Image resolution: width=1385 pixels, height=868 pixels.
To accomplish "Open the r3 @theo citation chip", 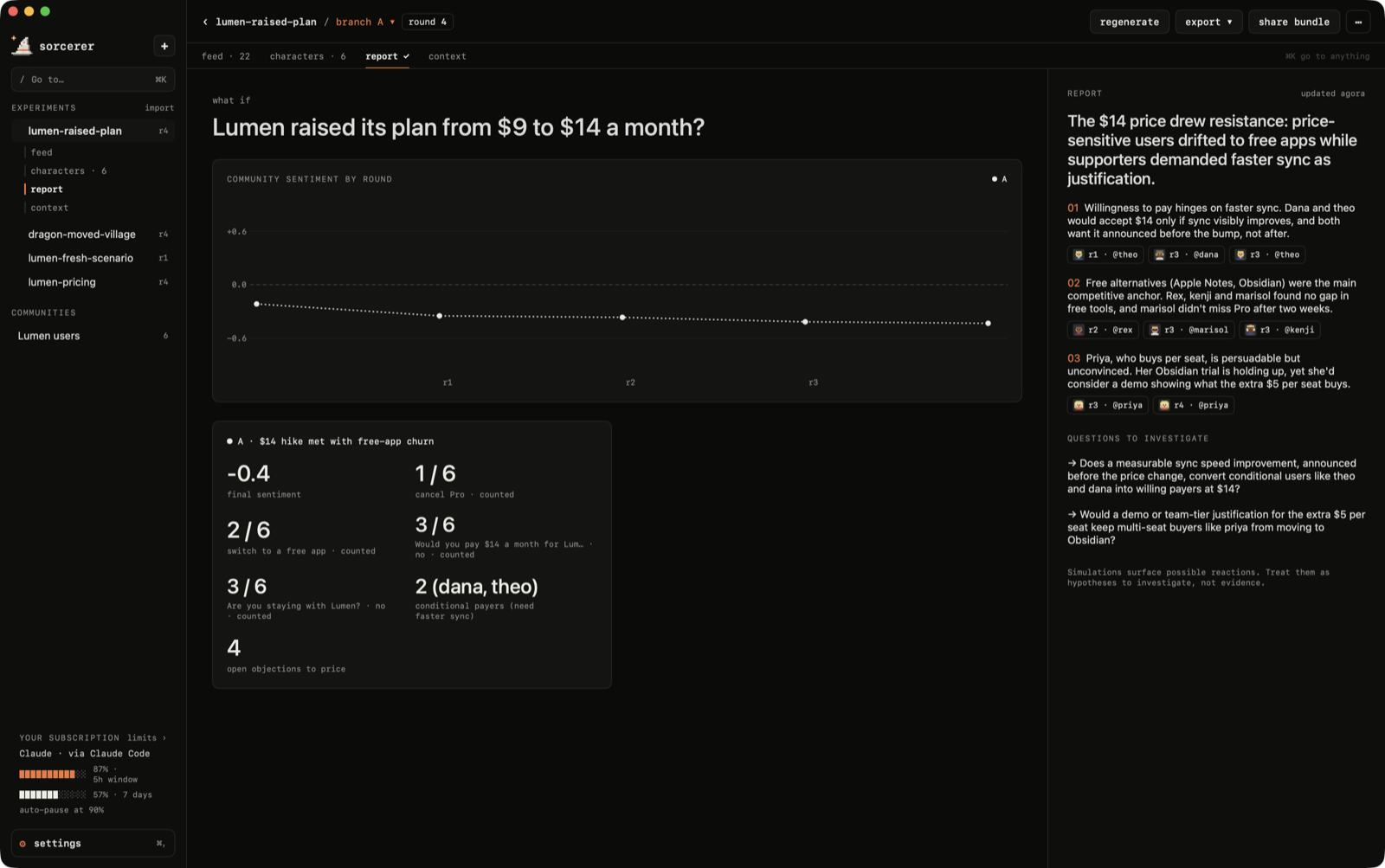I will coord(1267,254).
